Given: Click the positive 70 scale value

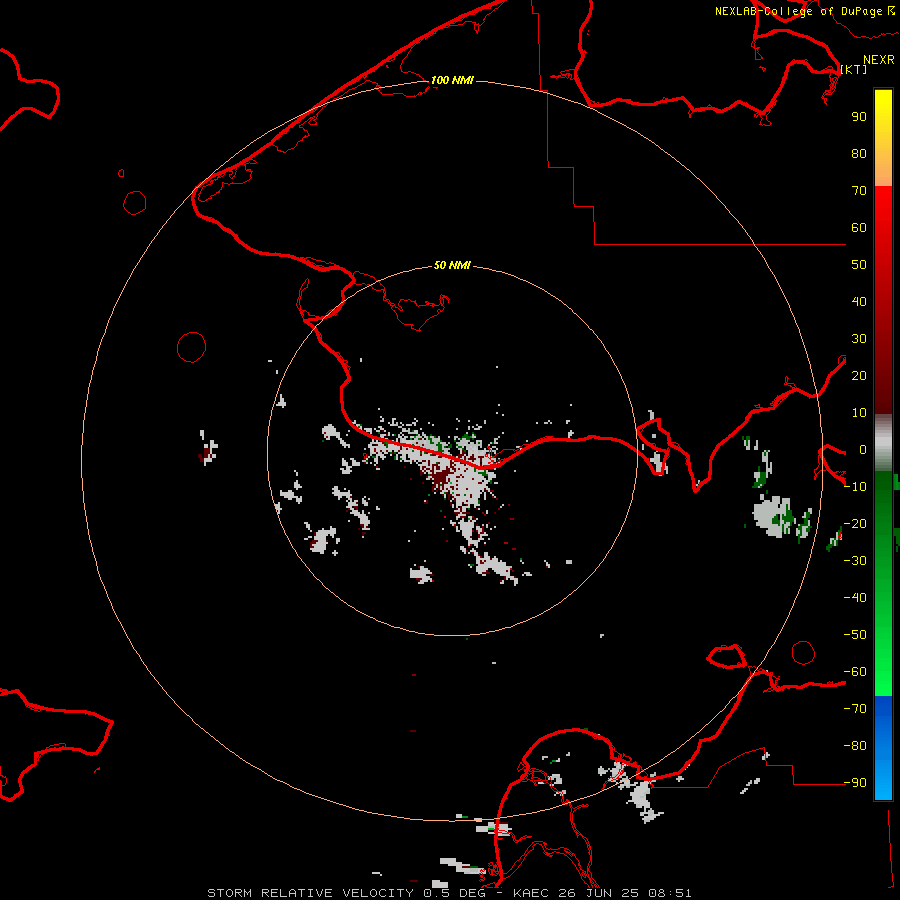Looking at the screenshot, I should coord(859,191).
